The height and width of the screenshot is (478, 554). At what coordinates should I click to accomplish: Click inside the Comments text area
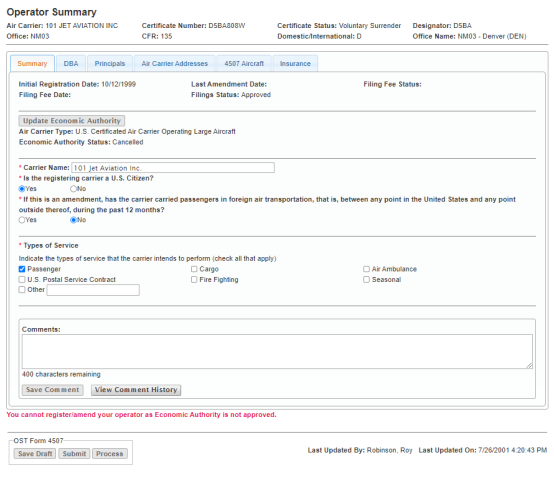click(x=277, y=352)
